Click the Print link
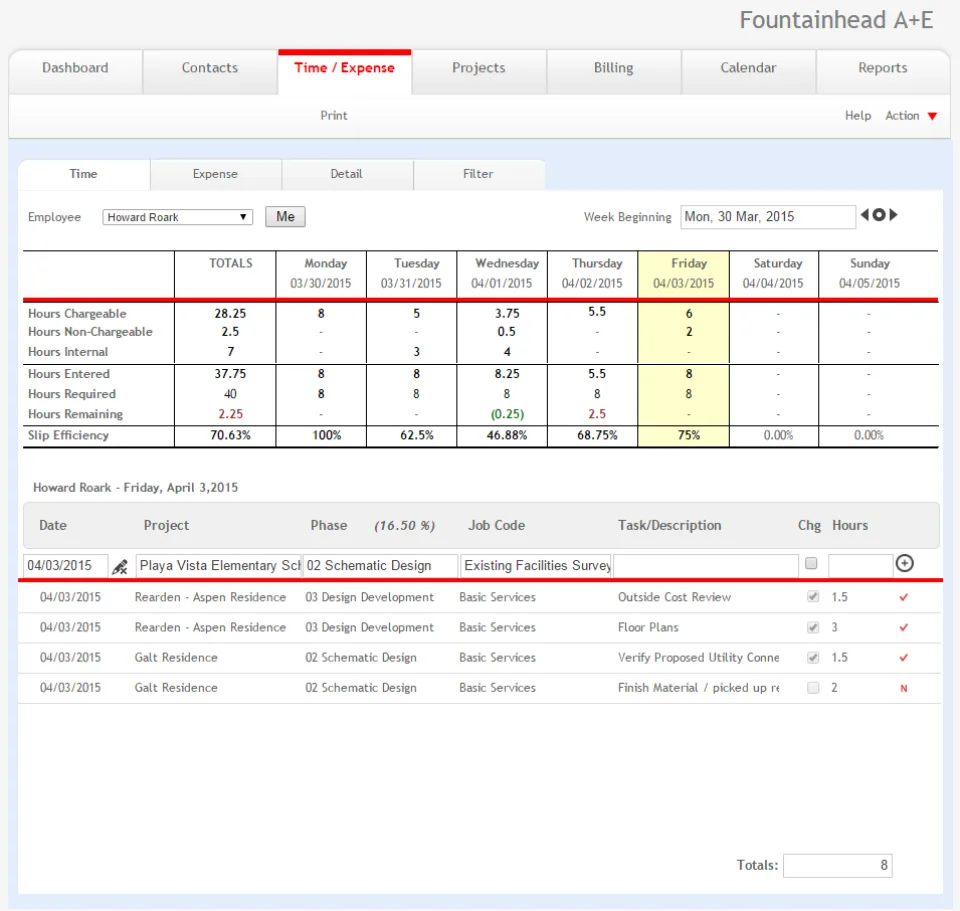Screen dimensions: 960x911 [334, 116]
